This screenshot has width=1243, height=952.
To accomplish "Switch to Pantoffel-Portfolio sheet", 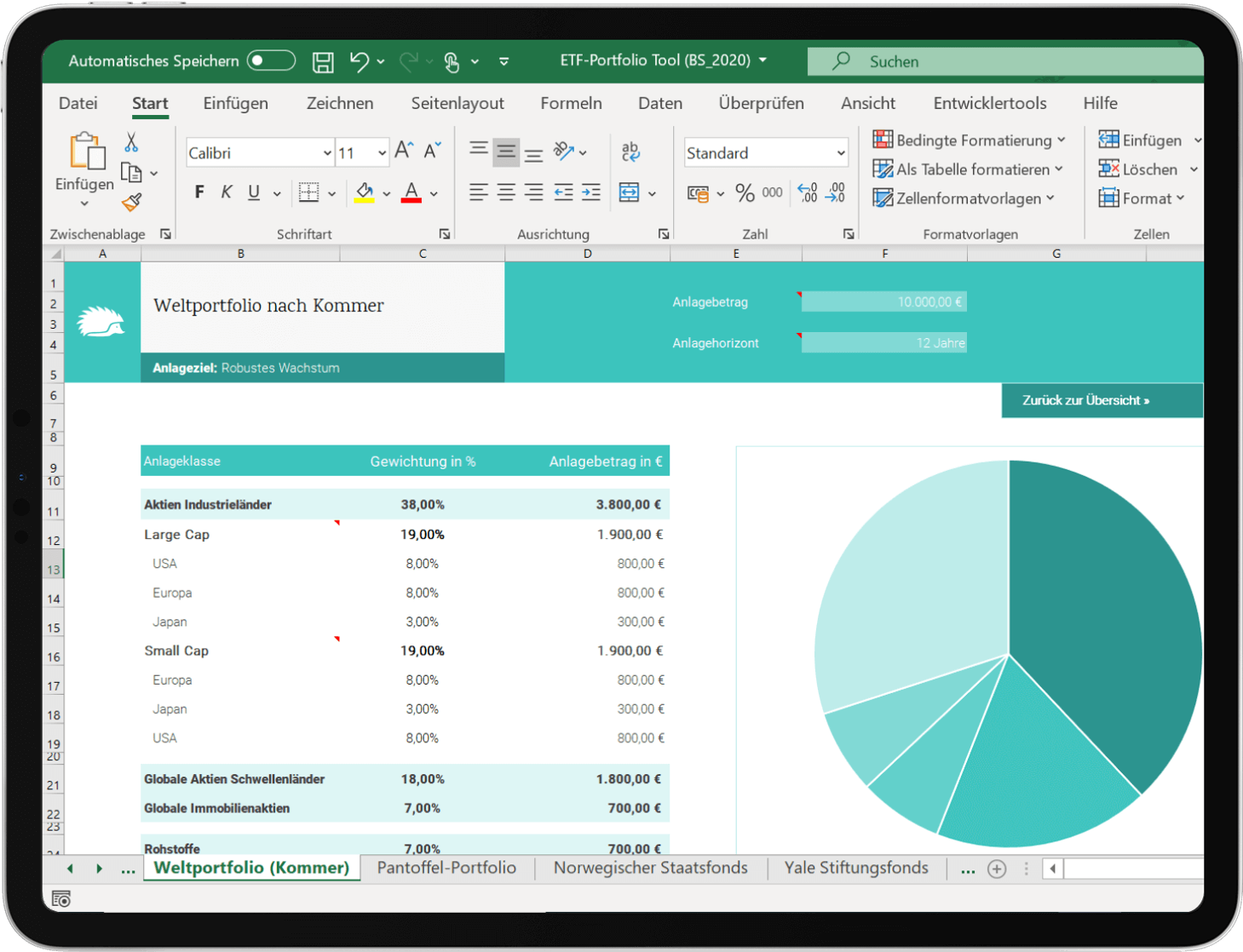I will 446,868.
